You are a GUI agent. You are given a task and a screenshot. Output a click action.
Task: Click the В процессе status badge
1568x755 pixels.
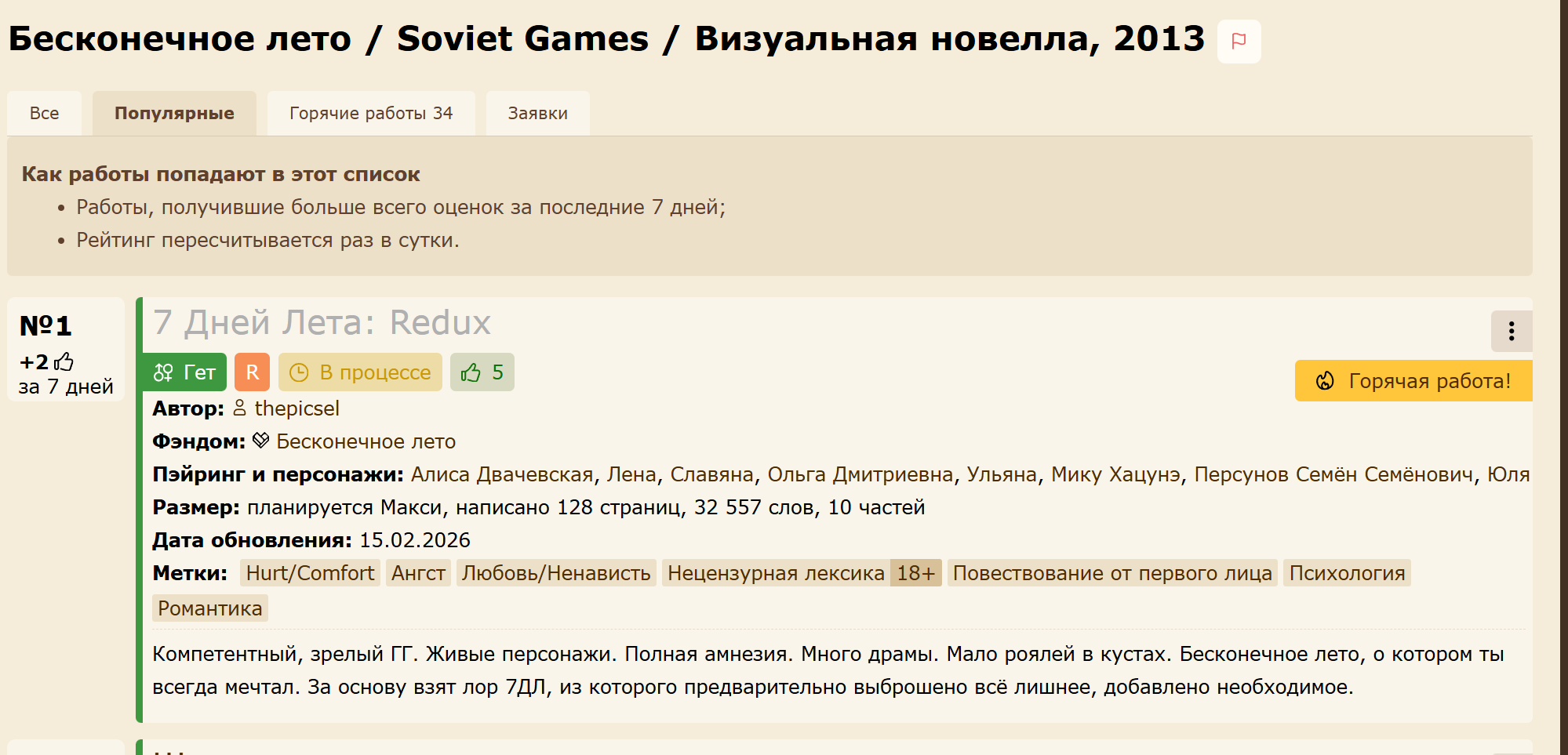coord(360,372)
